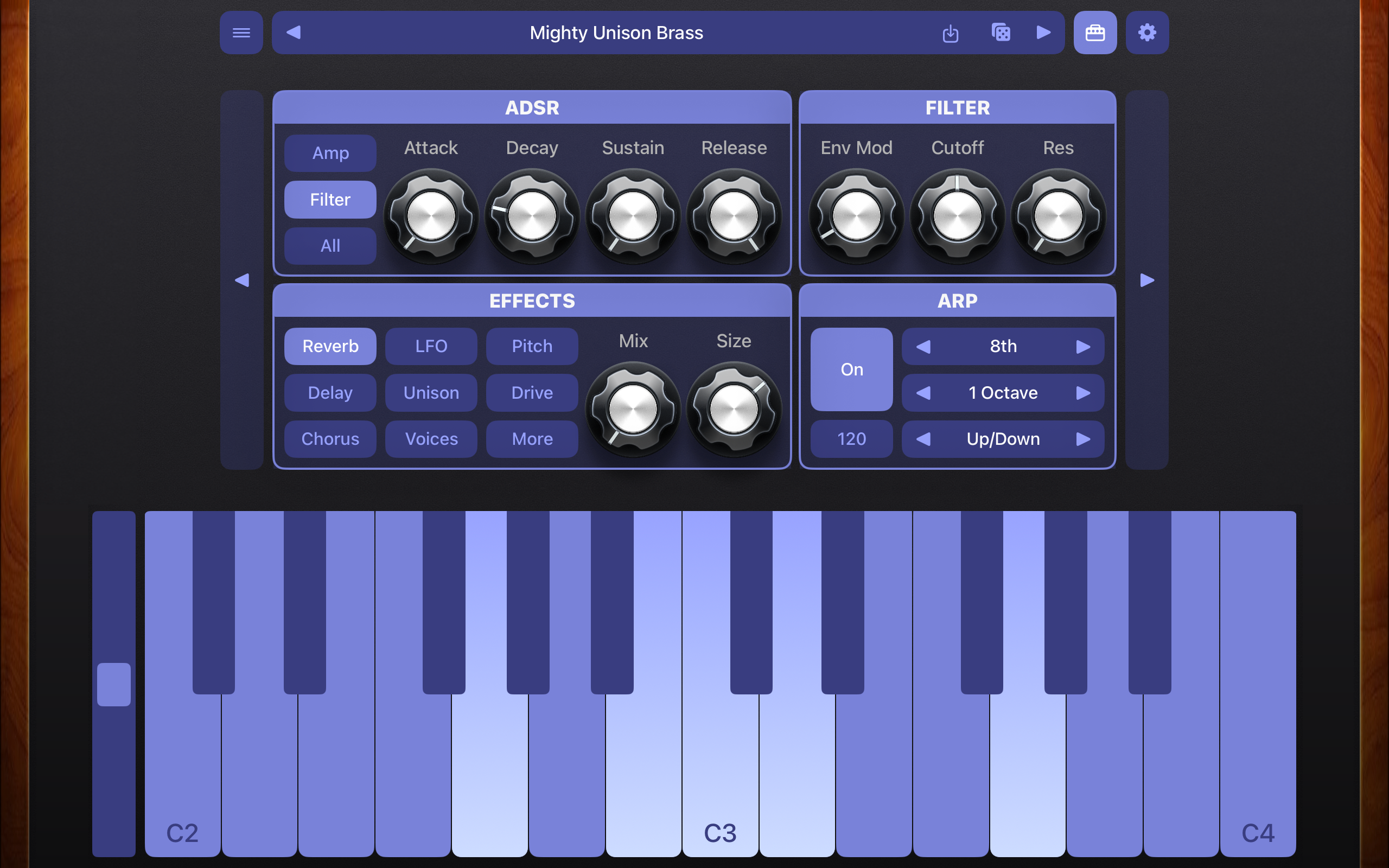Randomize patch with dice icon
This screenshot has height=868, width=1389.
[1001, 33]
